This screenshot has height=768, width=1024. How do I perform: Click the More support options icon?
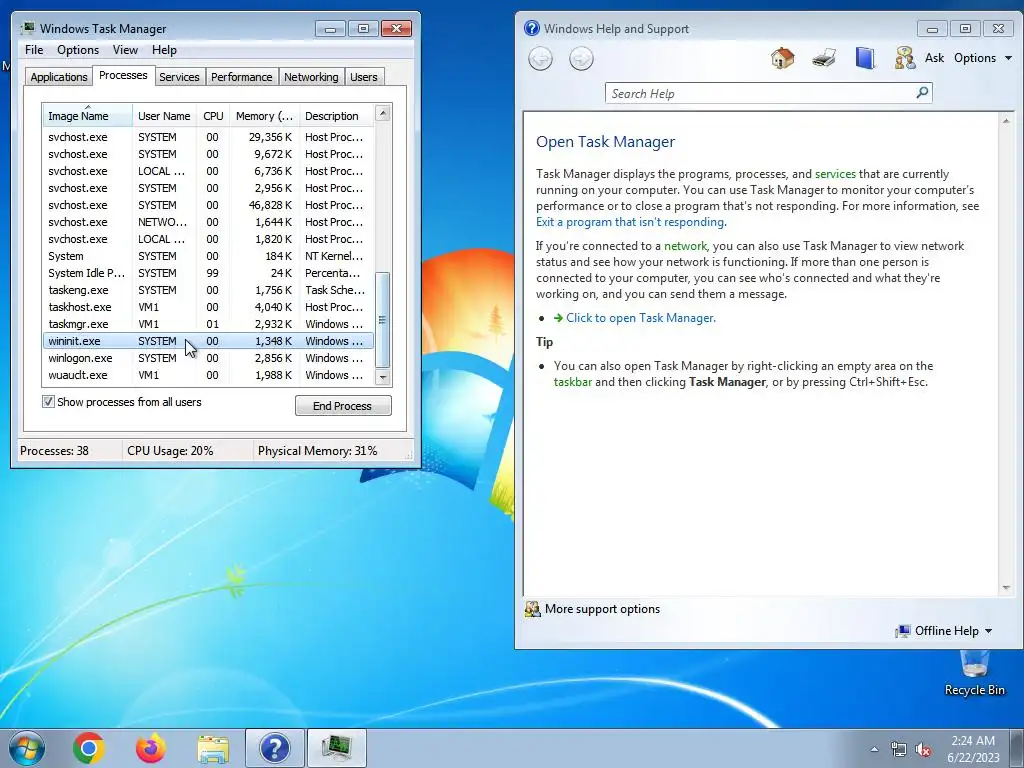(x=533, y=609)
